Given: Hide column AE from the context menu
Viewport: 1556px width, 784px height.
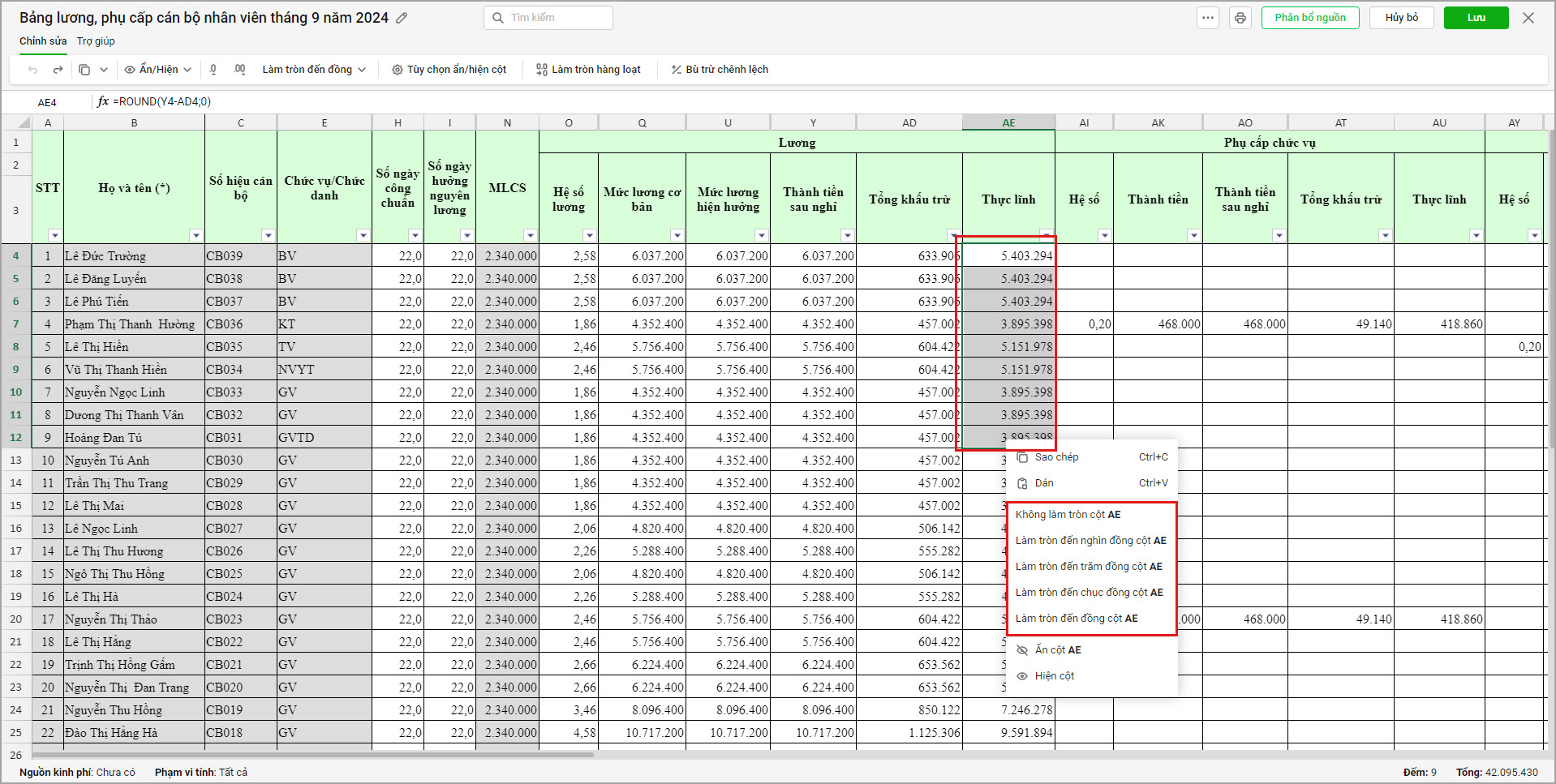Looking at the screenshot, I should click(x=1057, y=650).
